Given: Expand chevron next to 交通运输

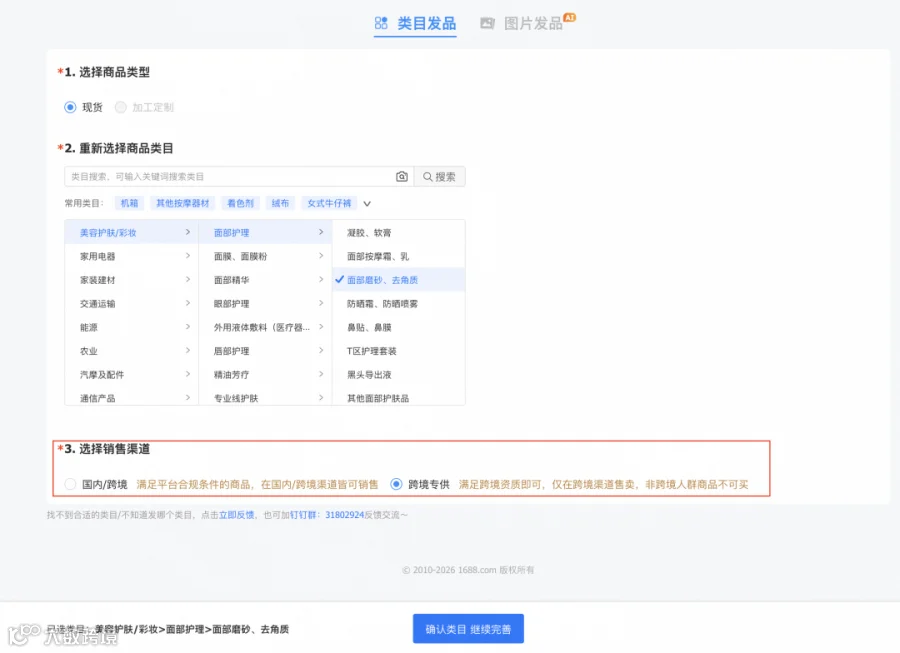Looking at the screenshot, I should (188, 303).
